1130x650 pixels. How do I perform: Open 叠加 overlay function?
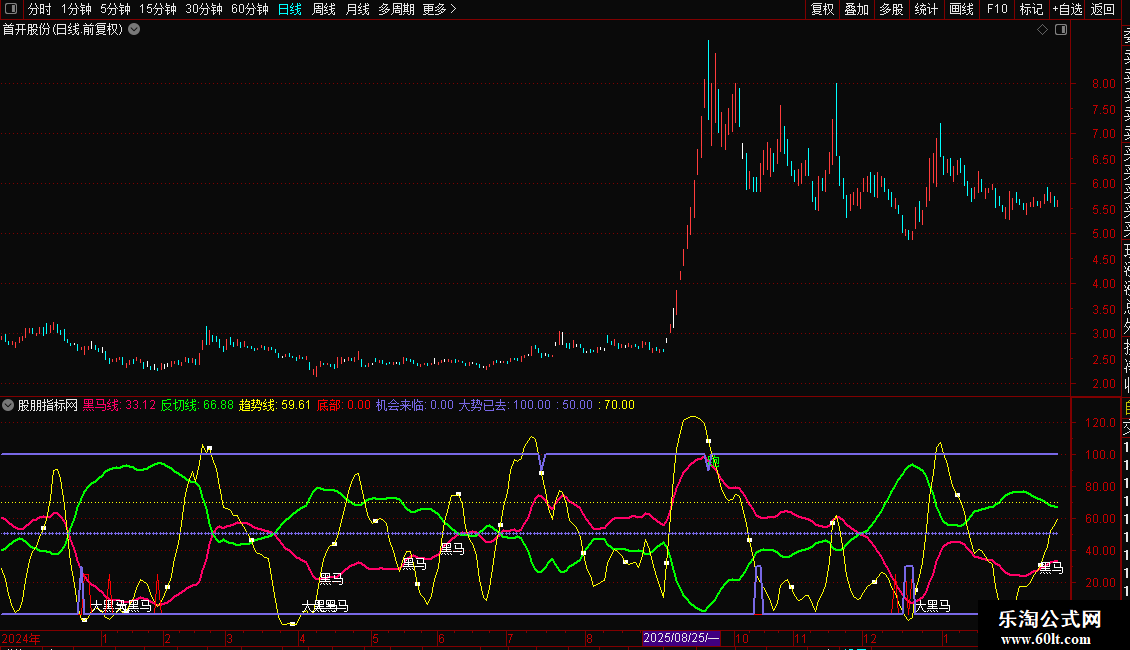[856, 10]
